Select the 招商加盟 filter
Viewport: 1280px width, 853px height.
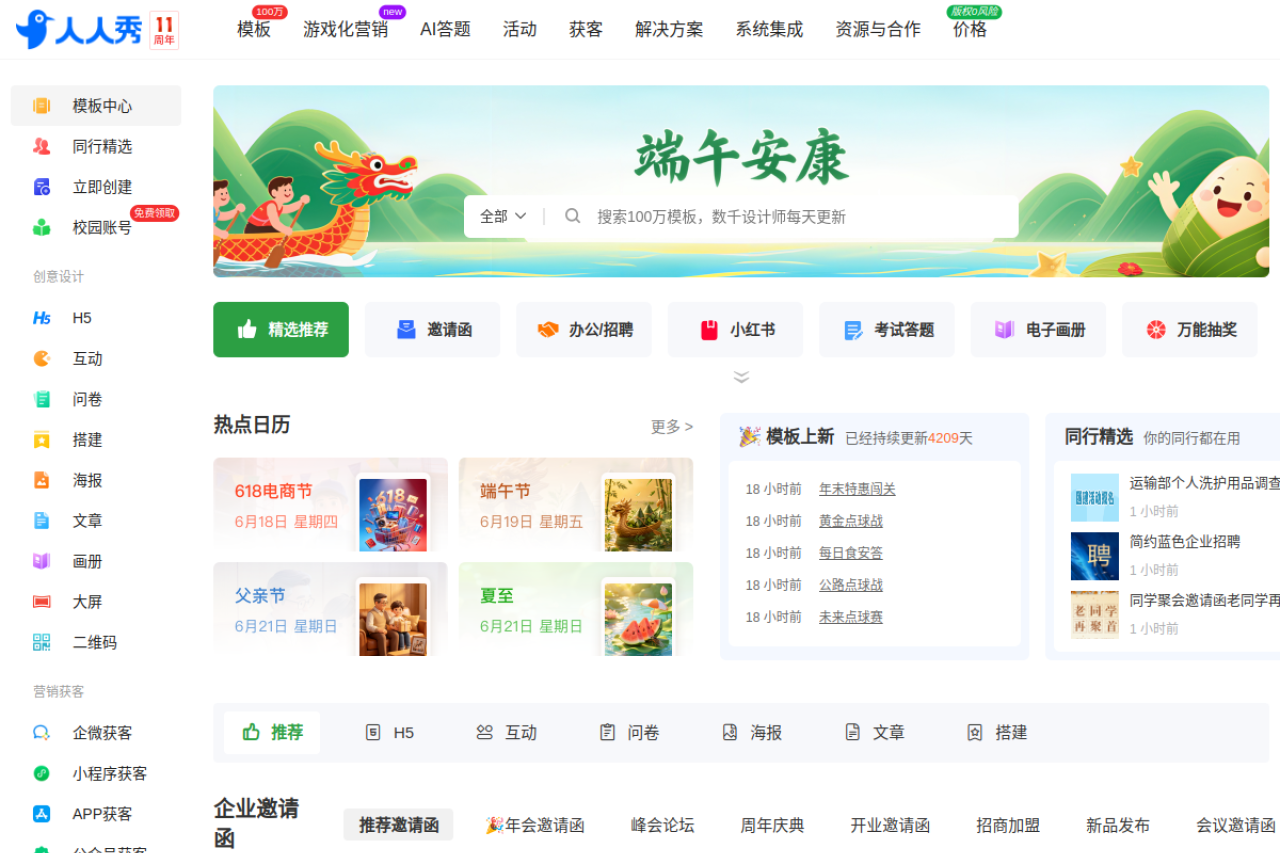tap(1009, 825)
